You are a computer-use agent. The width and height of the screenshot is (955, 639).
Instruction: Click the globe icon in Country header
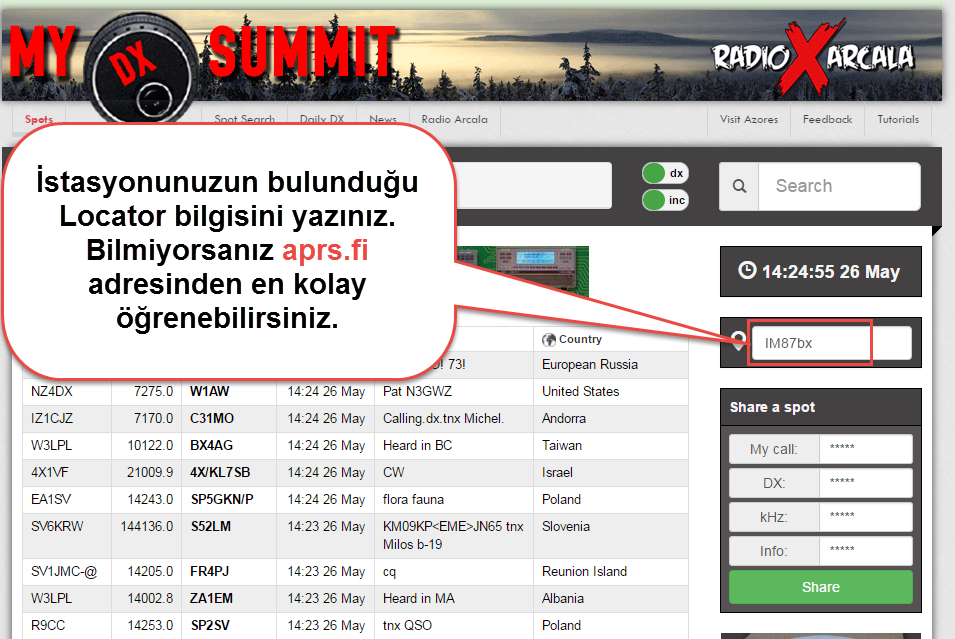tap(549, 340)
